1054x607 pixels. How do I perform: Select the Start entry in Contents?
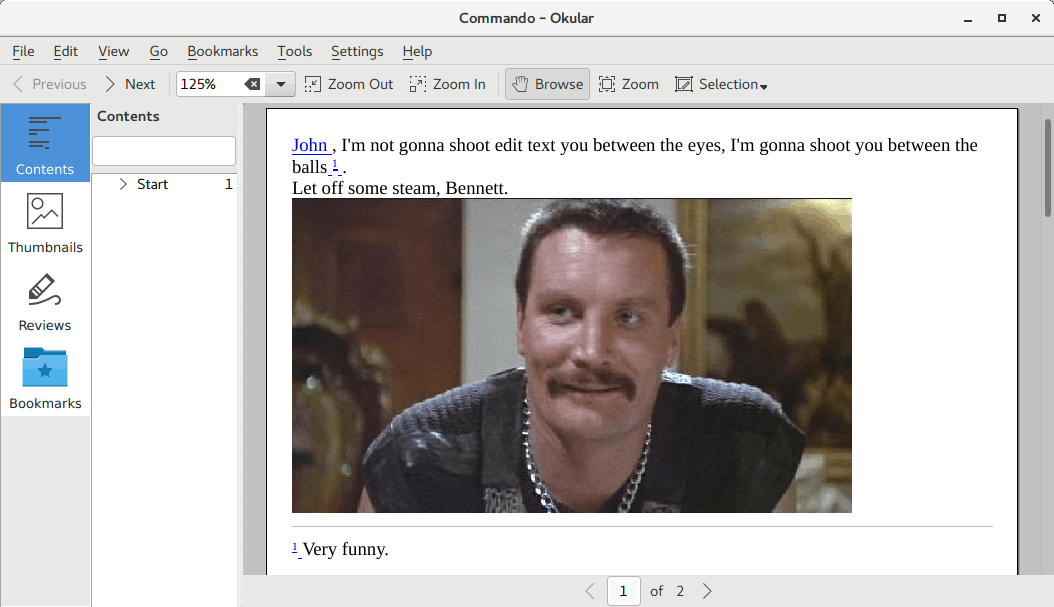coord(153,184)
